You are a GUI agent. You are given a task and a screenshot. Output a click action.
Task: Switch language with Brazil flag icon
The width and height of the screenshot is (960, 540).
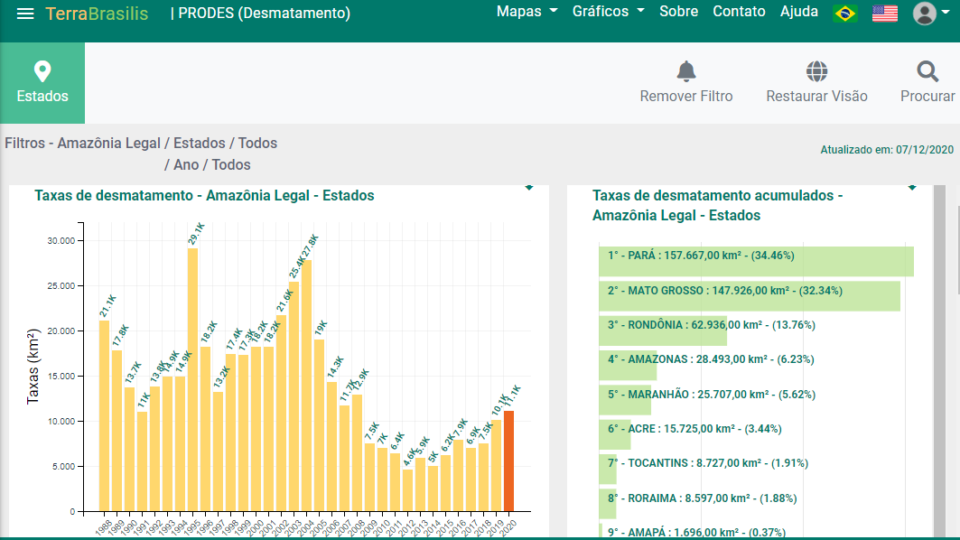click(846, 13)
